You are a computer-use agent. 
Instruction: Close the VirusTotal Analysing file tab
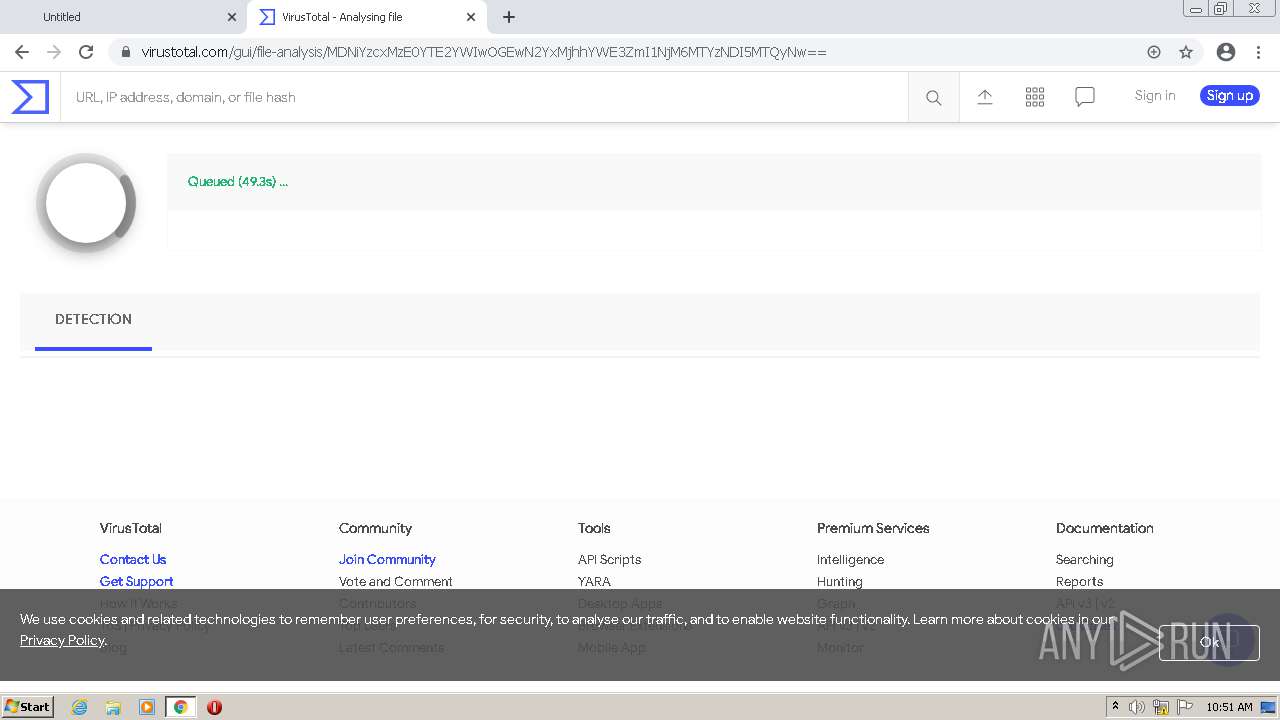point(471,17)
